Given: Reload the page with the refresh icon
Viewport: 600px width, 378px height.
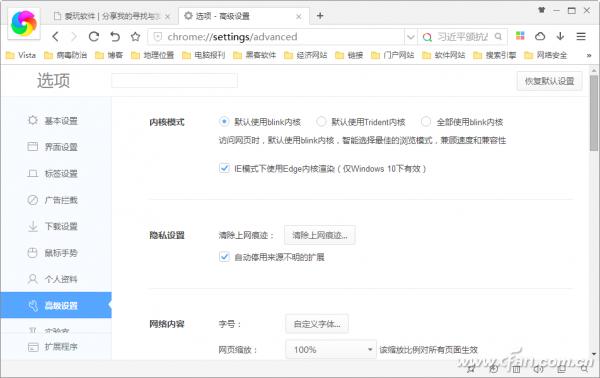Looking at the screenshot, I should (x=94, y=37).
